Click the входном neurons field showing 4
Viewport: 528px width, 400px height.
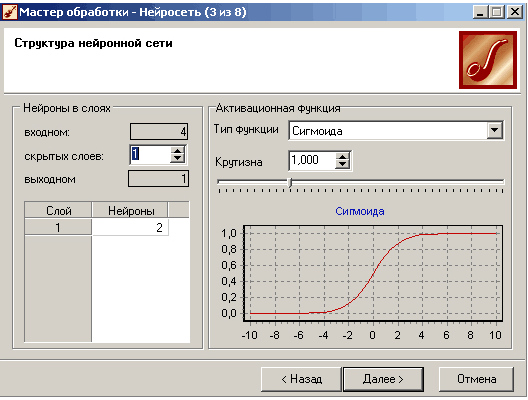159,131
